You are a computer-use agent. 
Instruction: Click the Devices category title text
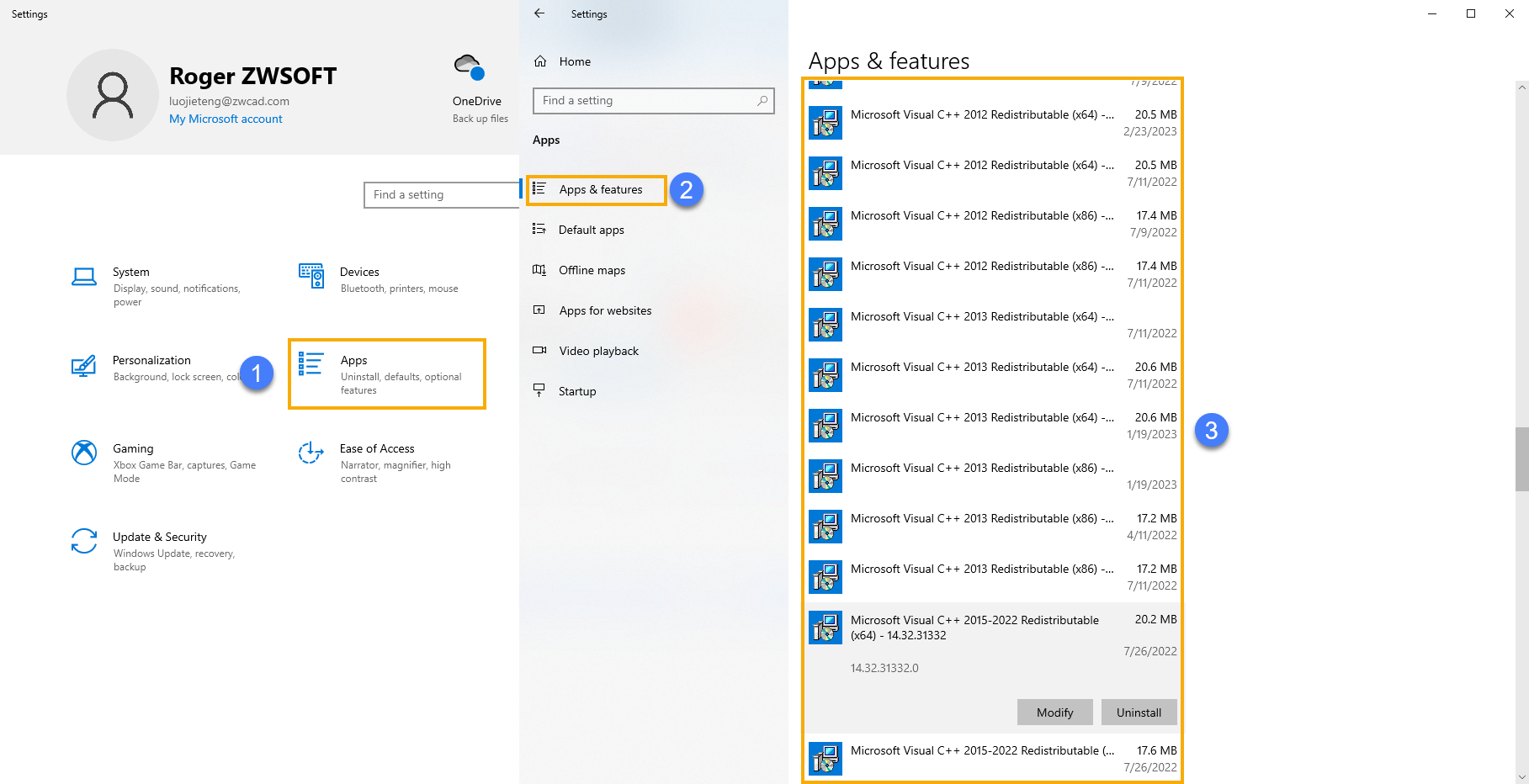point(359,272)
